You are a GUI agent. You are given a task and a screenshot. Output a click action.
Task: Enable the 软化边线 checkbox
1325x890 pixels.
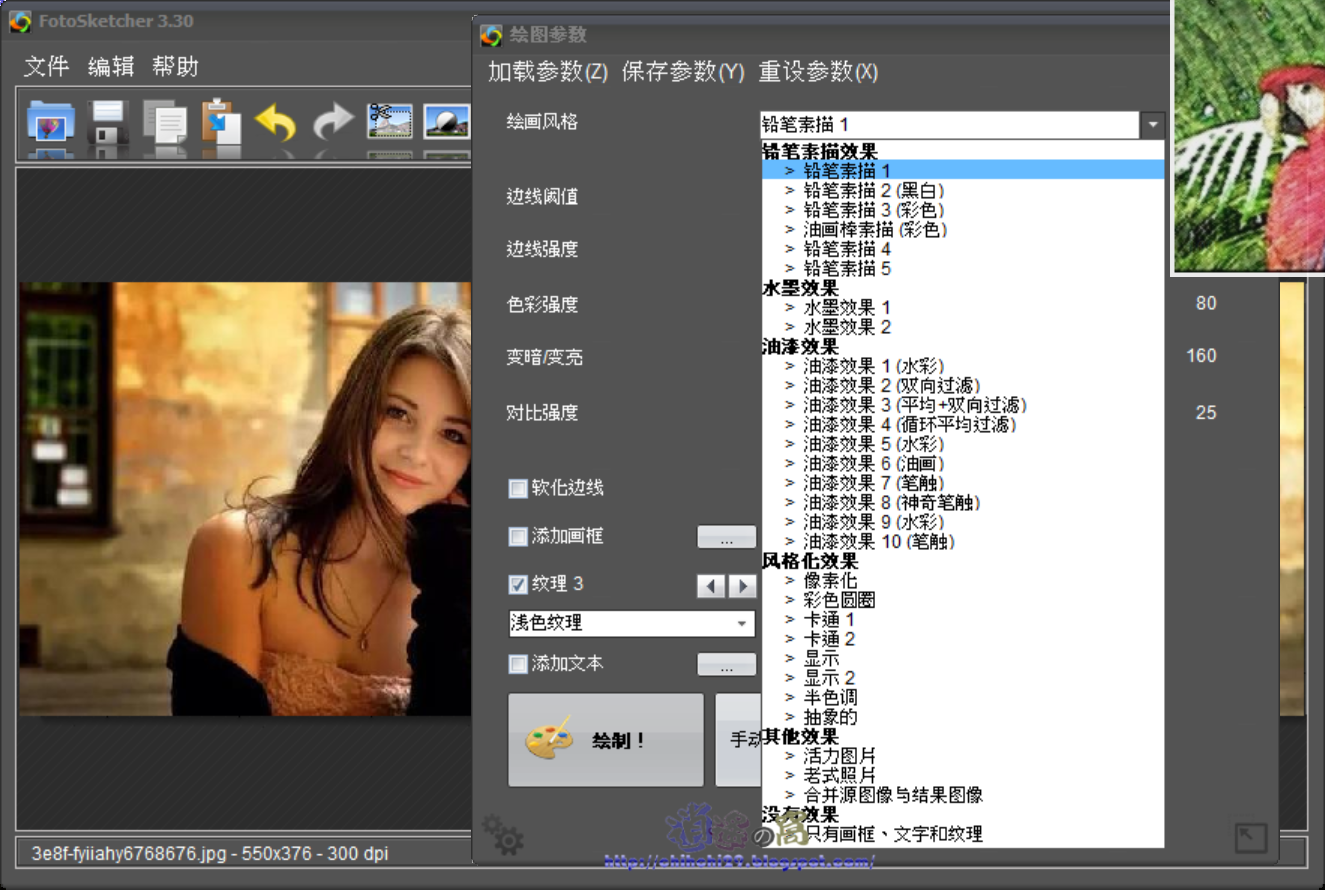(x=518, y=488)
